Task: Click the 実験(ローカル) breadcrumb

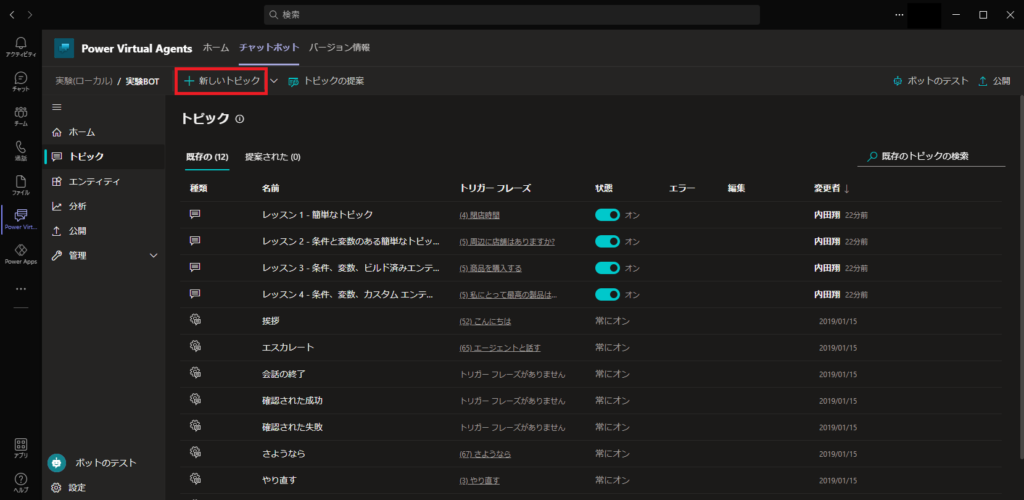Action: (x=84, y=82)
